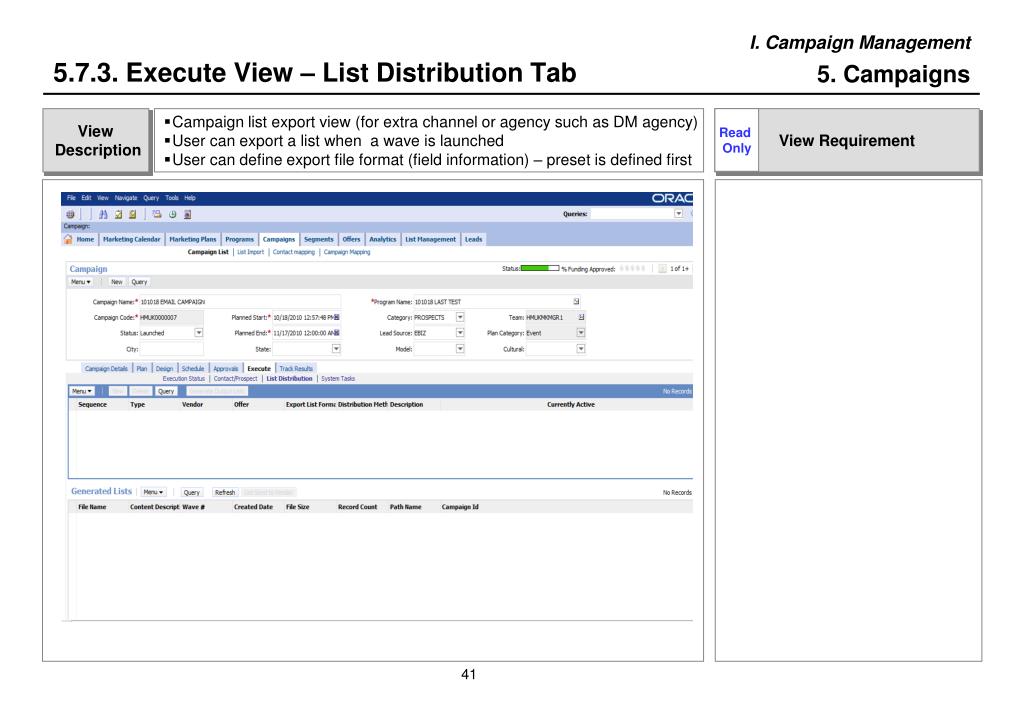Image resolution: width=1023 pixels, height=708 pixels.
Task: Open the Edit menu
Action: point(86,198)
